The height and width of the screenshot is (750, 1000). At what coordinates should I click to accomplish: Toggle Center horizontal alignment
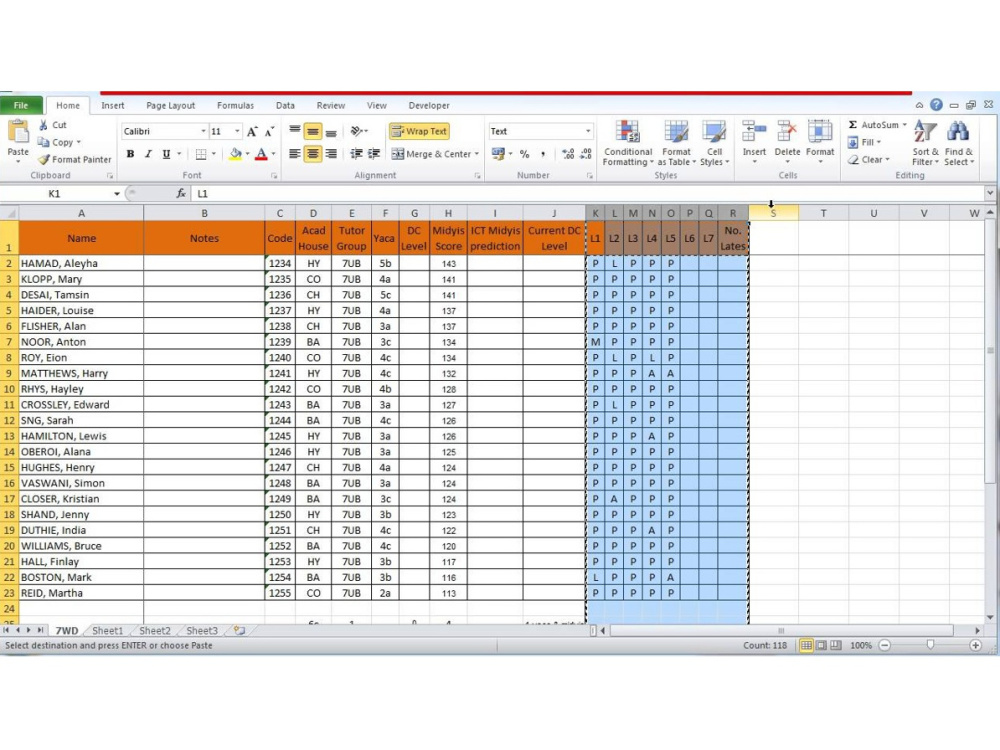312,154
